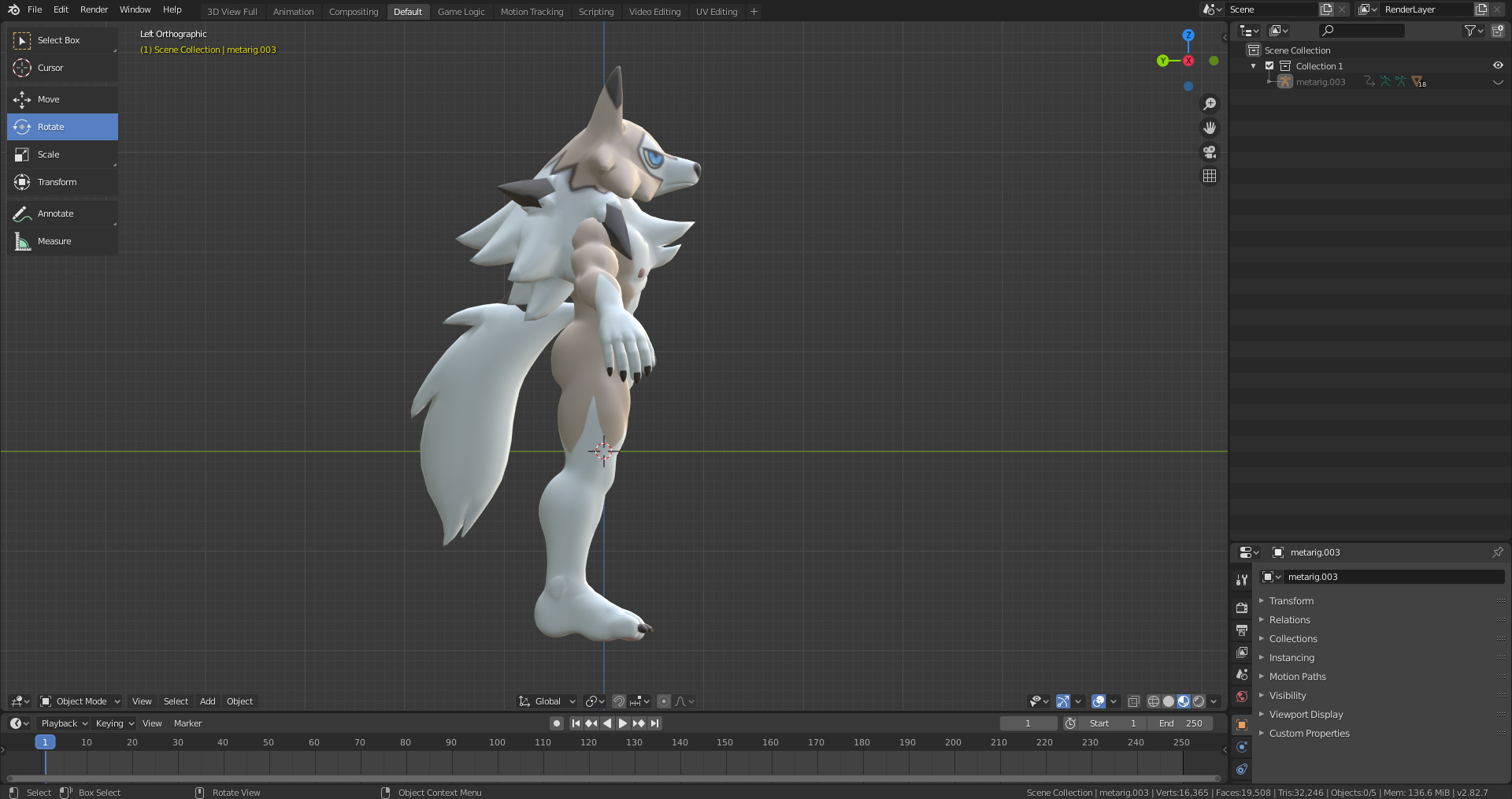
Task: Open the Active Tool properties tab
Action: 1242,580
